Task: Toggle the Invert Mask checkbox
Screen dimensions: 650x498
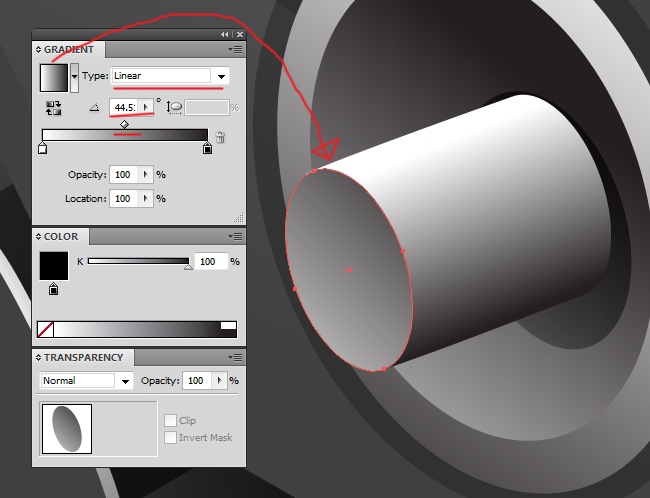Action: click(170, 437)
